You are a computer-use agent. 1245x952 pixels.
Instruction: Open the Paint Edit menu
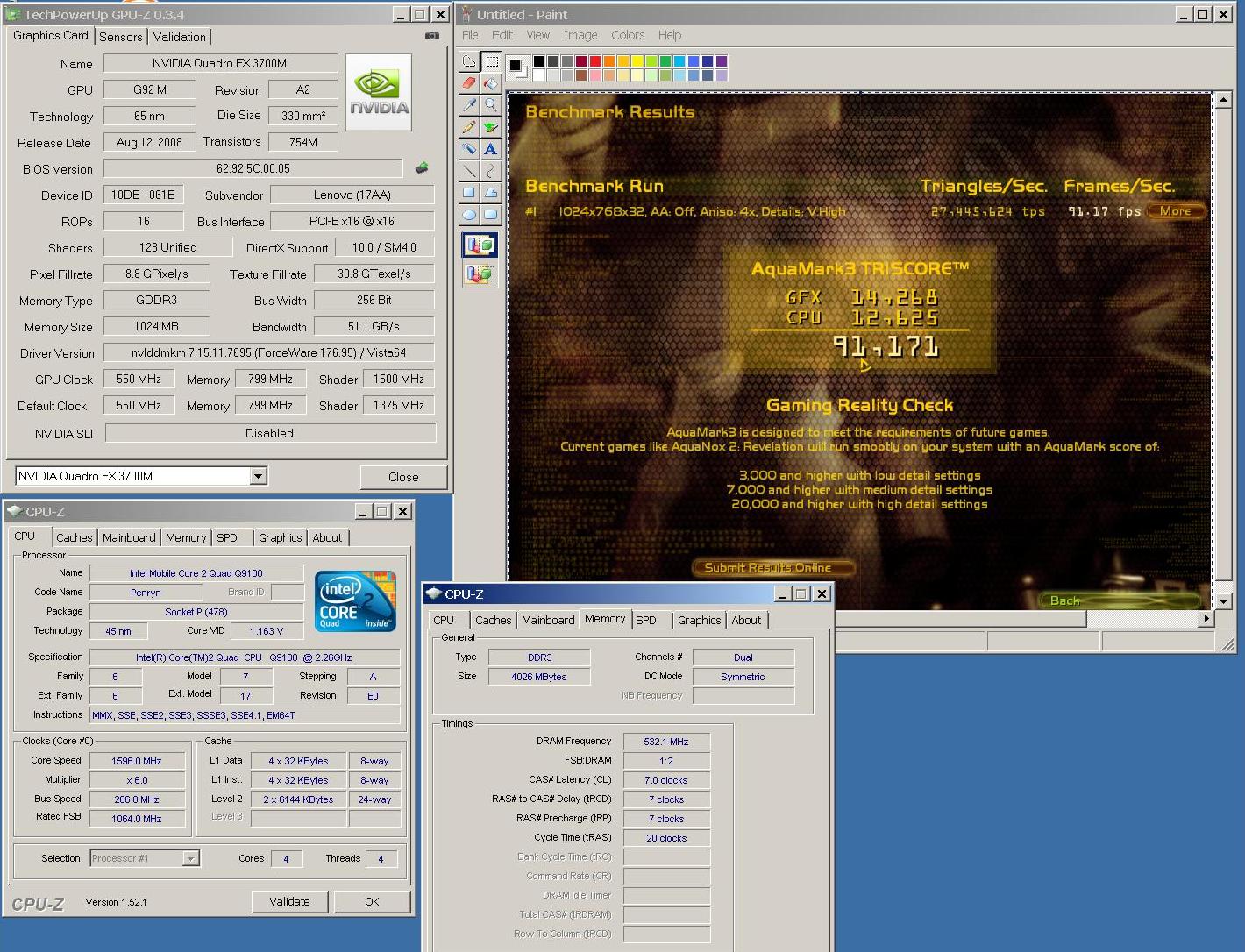coord(502,35)
